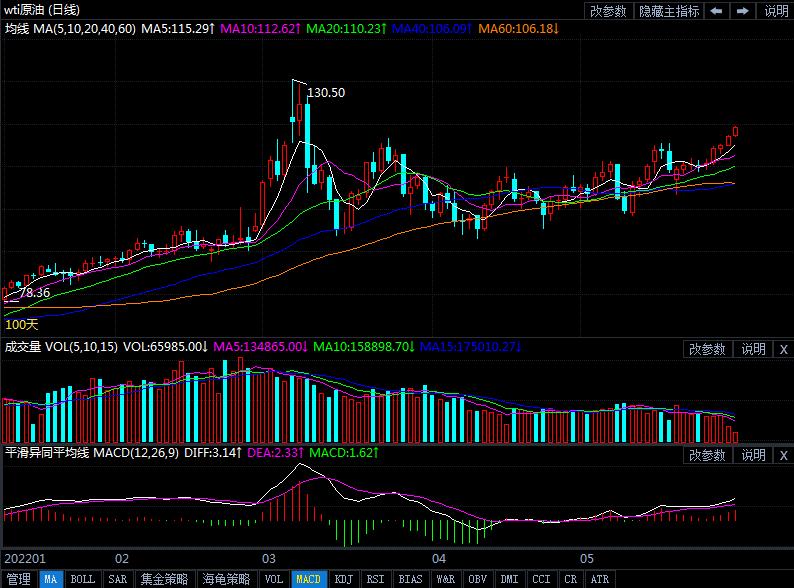Open 改参数 for main chart
Image resolution: width=794 pixels, height=588 pixels.
point(608,11)
